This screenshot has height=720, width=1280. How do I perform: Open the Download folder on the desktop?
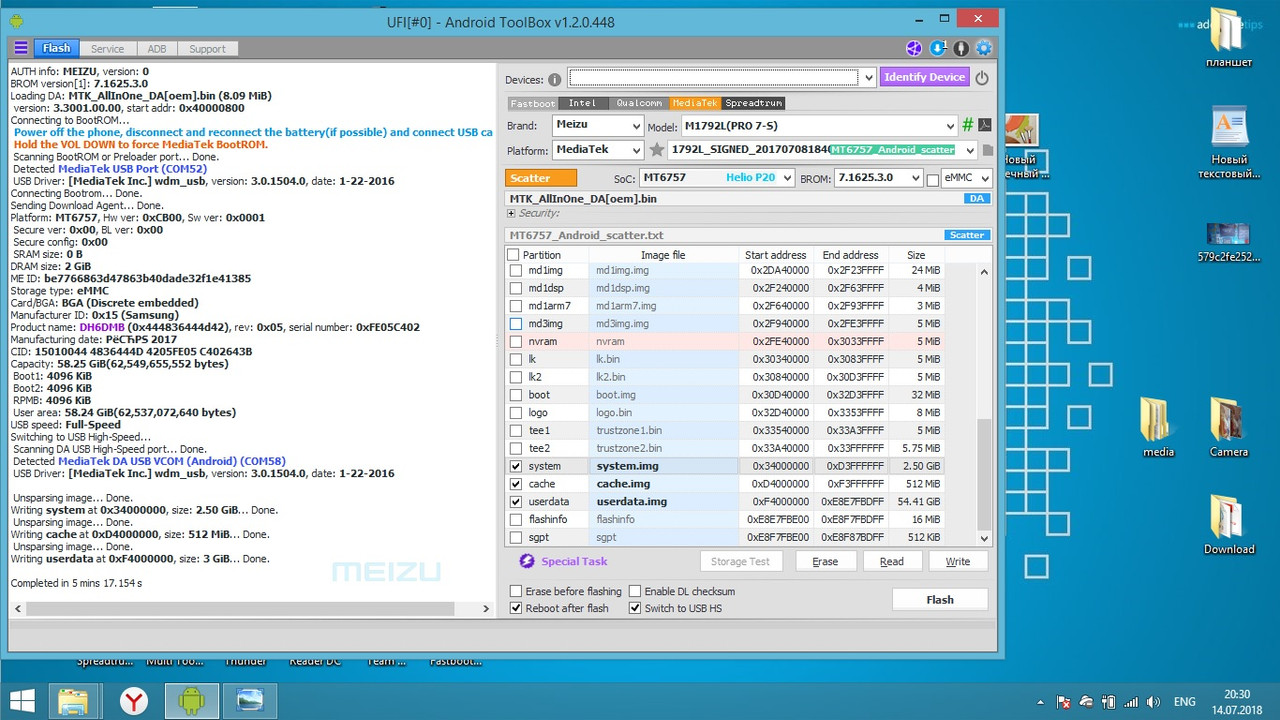tap(1228, 525)
